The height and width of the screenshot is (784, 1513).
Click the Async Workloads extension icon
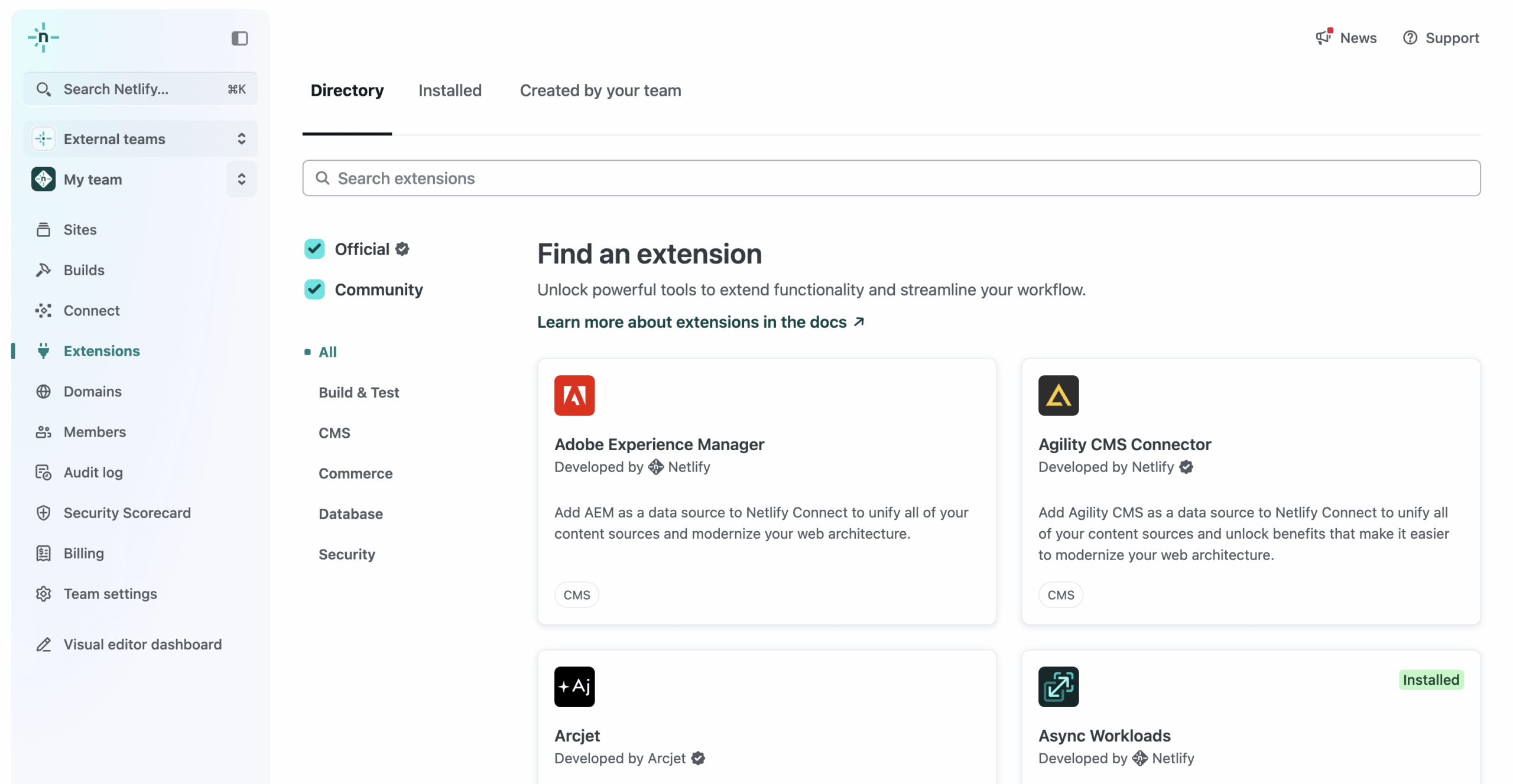pos(1058,687)
